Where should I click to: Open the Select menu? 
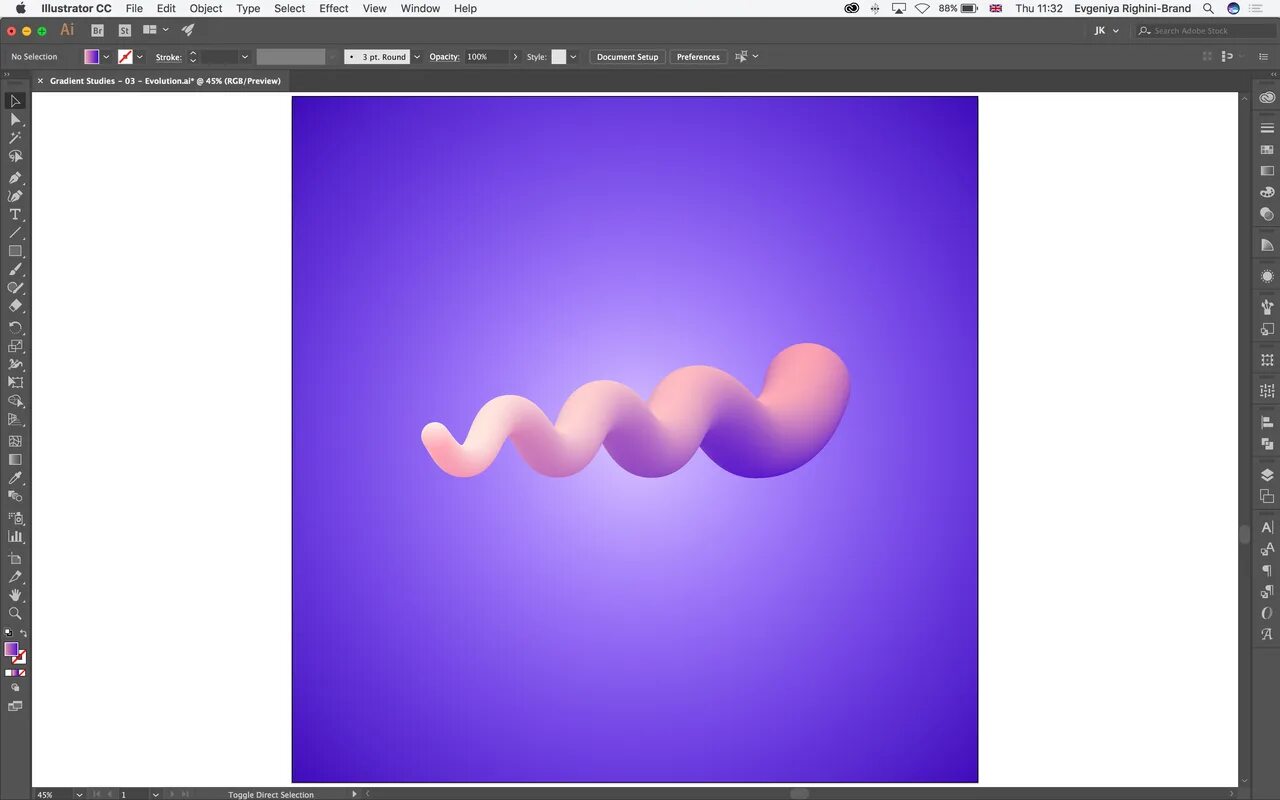pyautogui.click(x=289, y=8)
